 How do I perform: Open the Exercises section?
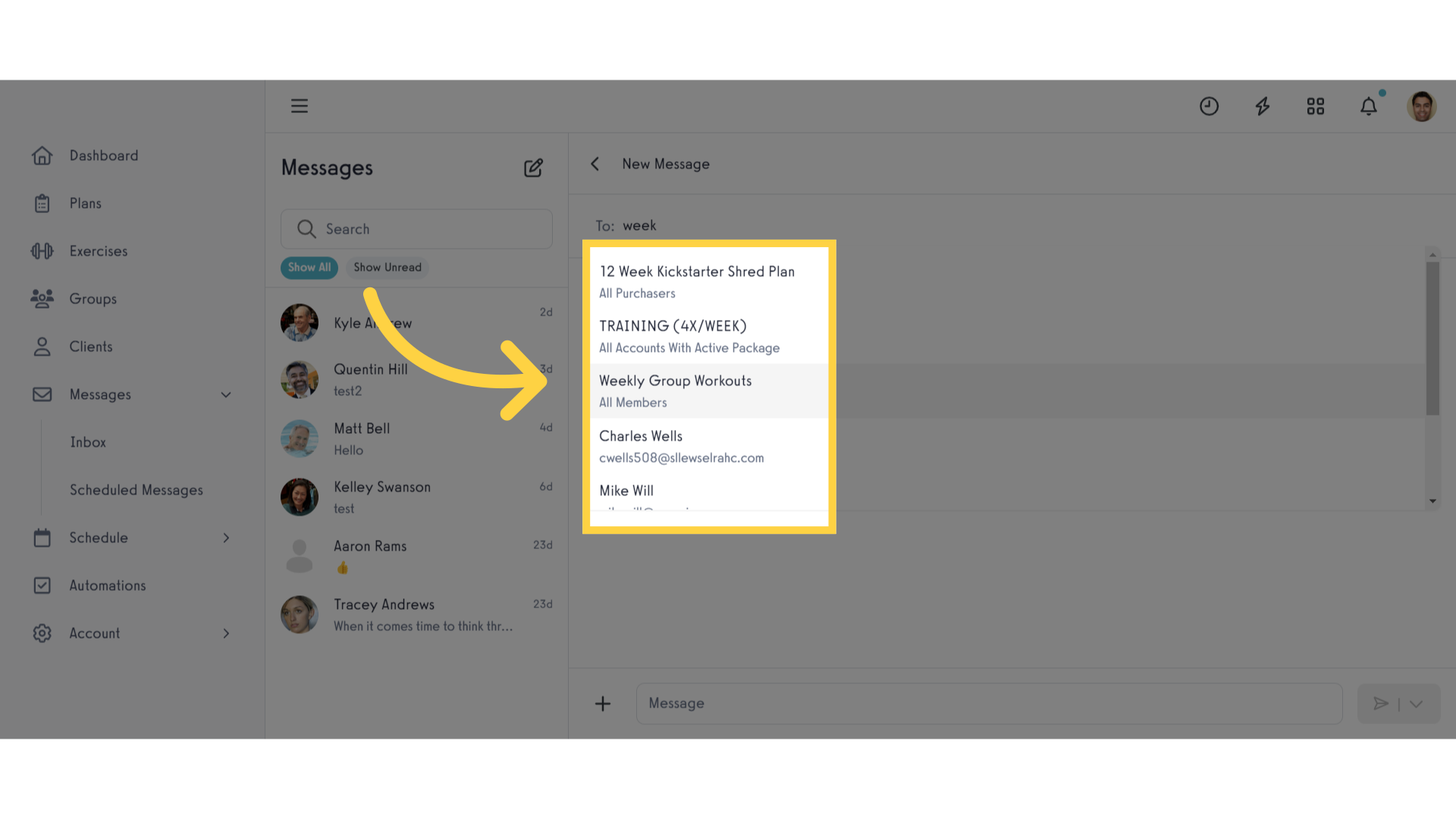click(x=99, y=251)
